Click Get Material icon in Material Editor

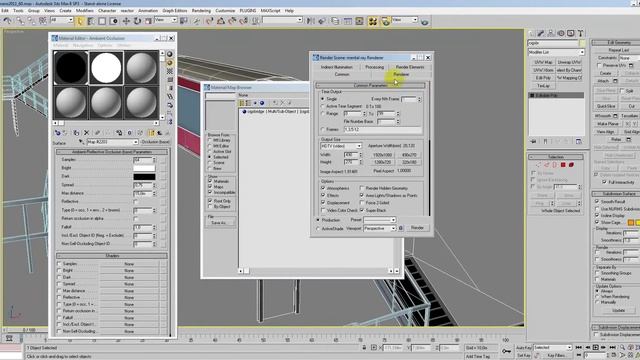pyautogui.click(x=58, y=133)
